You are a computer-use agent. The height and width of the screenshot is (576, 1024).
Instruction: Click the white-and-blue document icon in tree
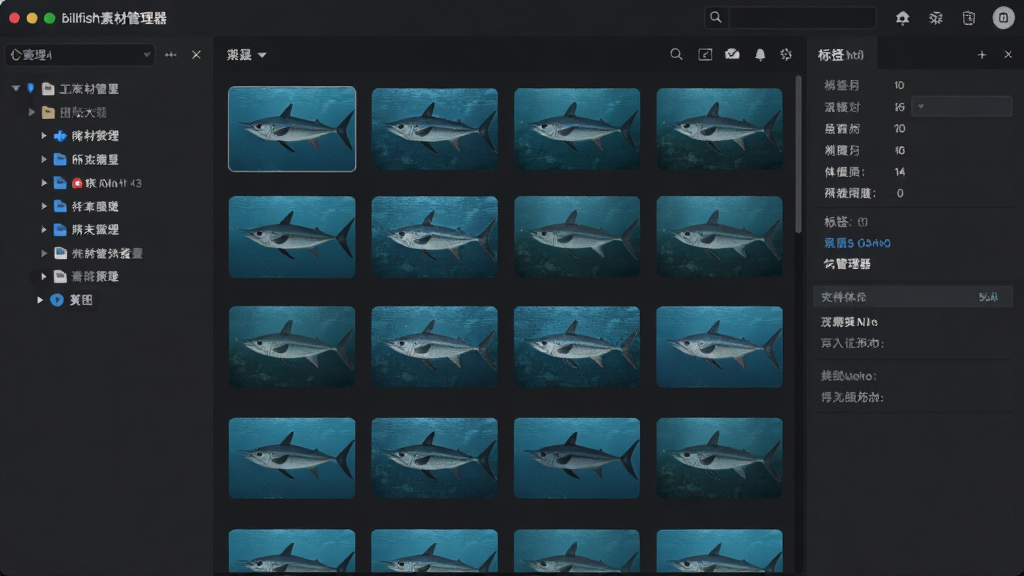61,253
